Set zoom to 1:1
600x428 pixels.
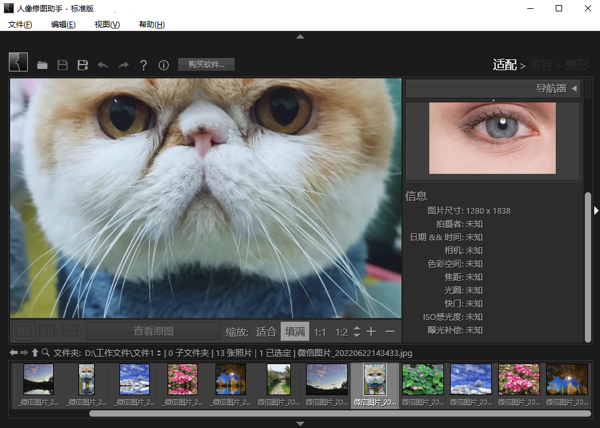click(x=320, y=331)
